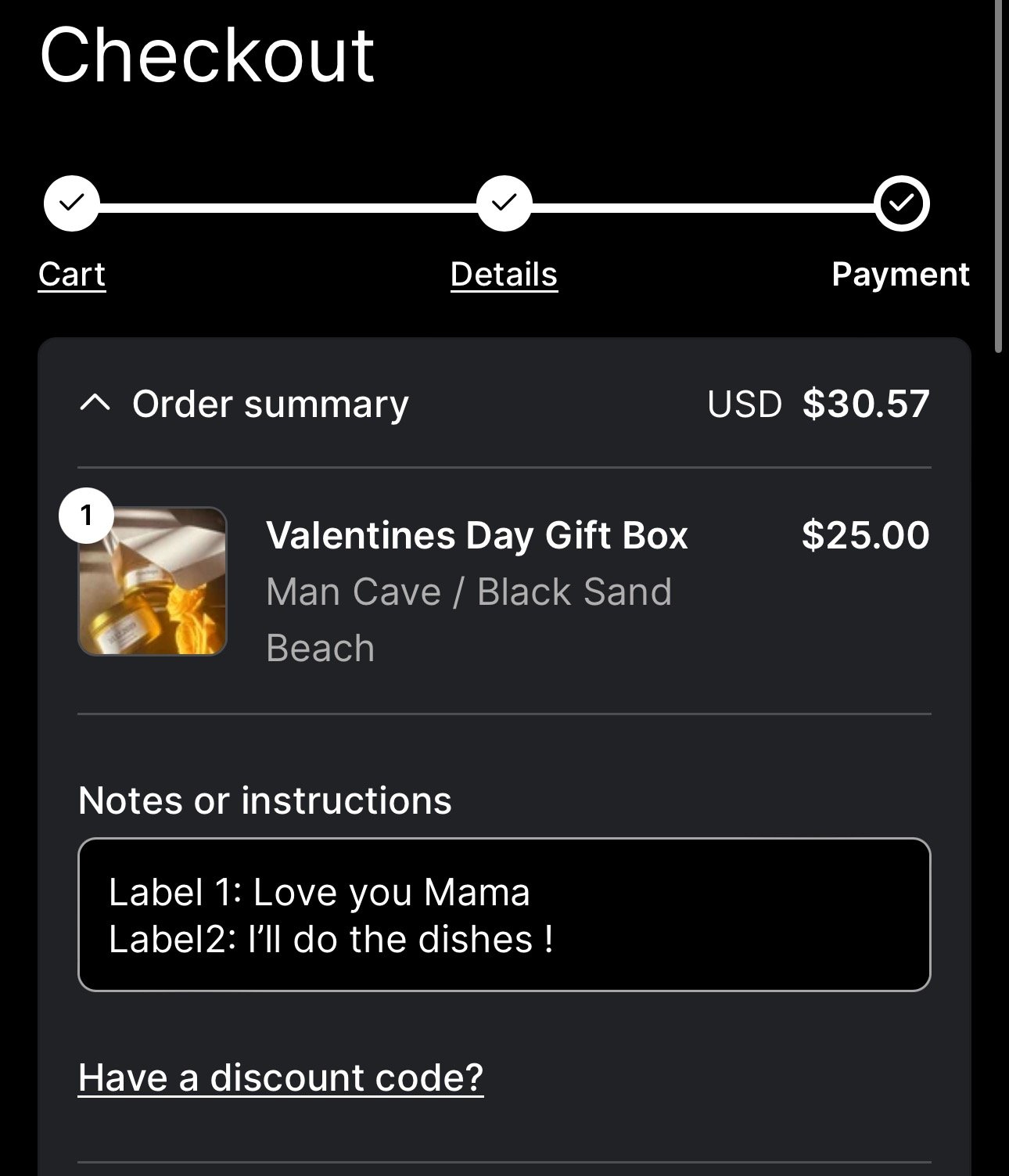Open the Cart step link
1009x1176 pixels.
coord(72,275)
